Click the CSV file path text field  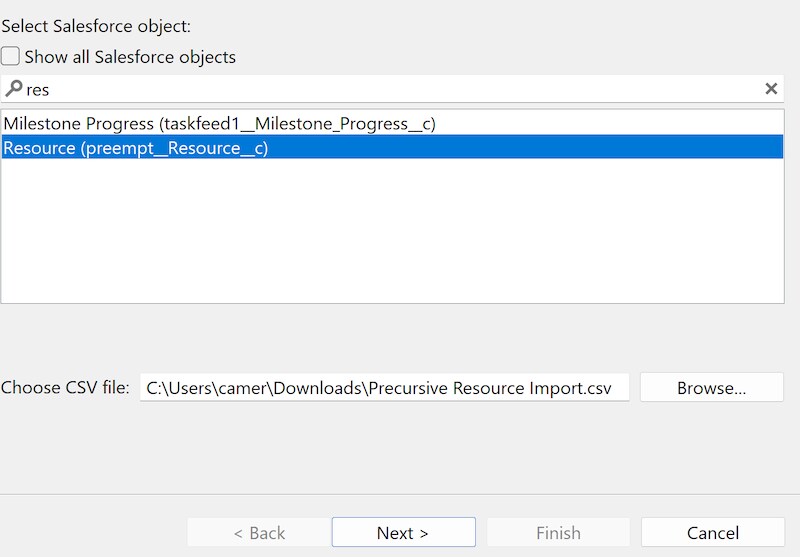385,388
